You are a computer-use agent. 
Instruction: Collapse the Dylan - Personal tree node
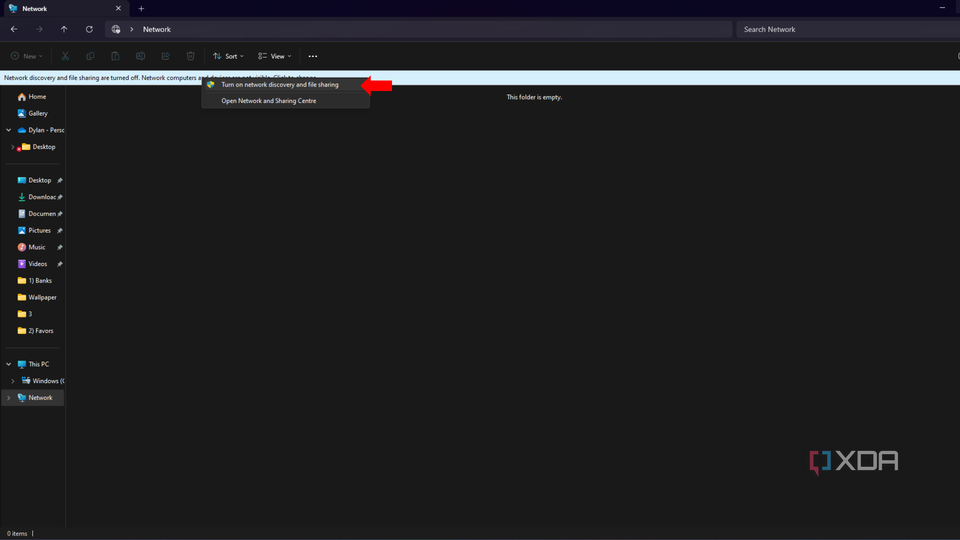(9, 130)
